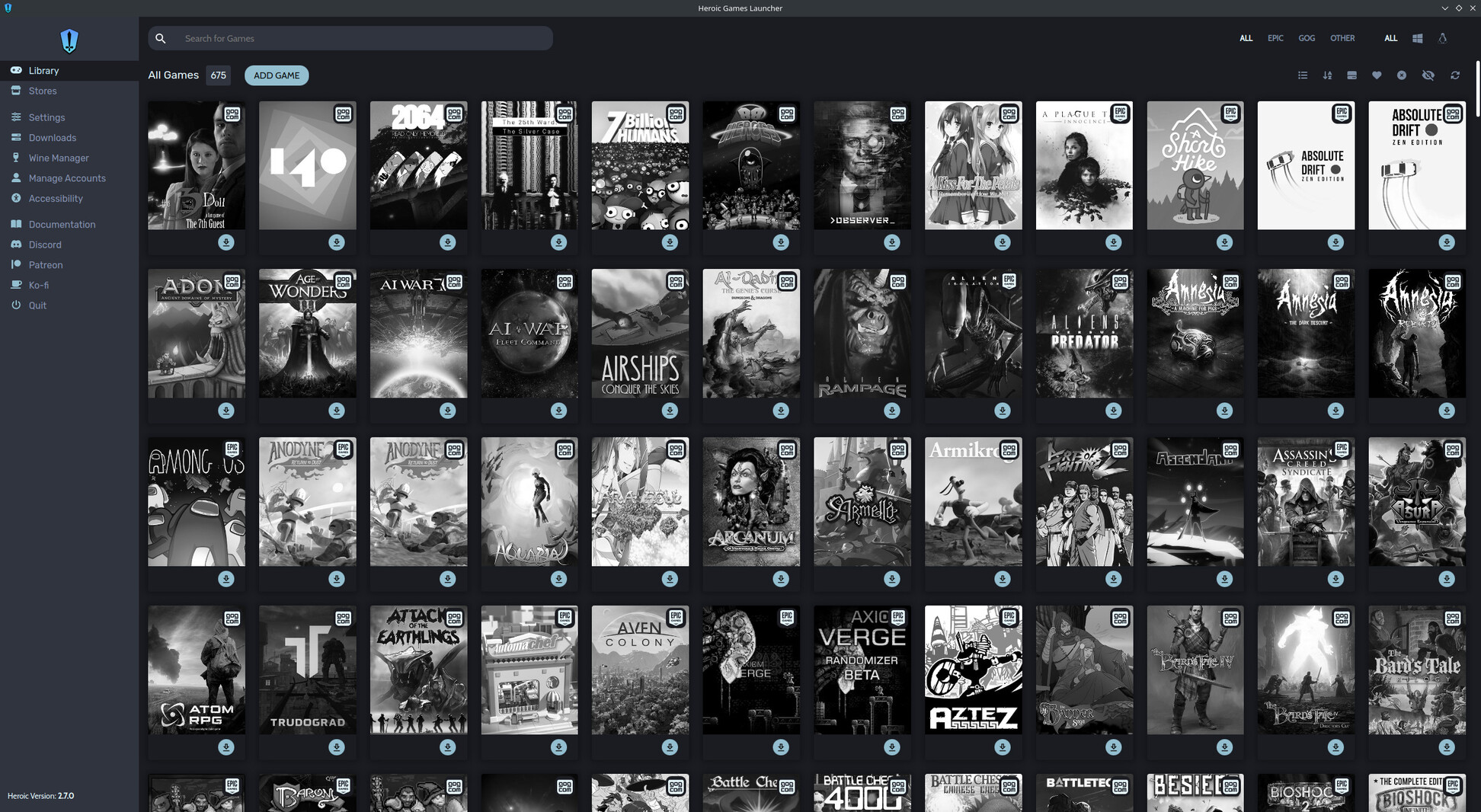Toggle favourites-only filter heart icon
The height and width of the screenshot is (812, 1481).
[1377, 75]
